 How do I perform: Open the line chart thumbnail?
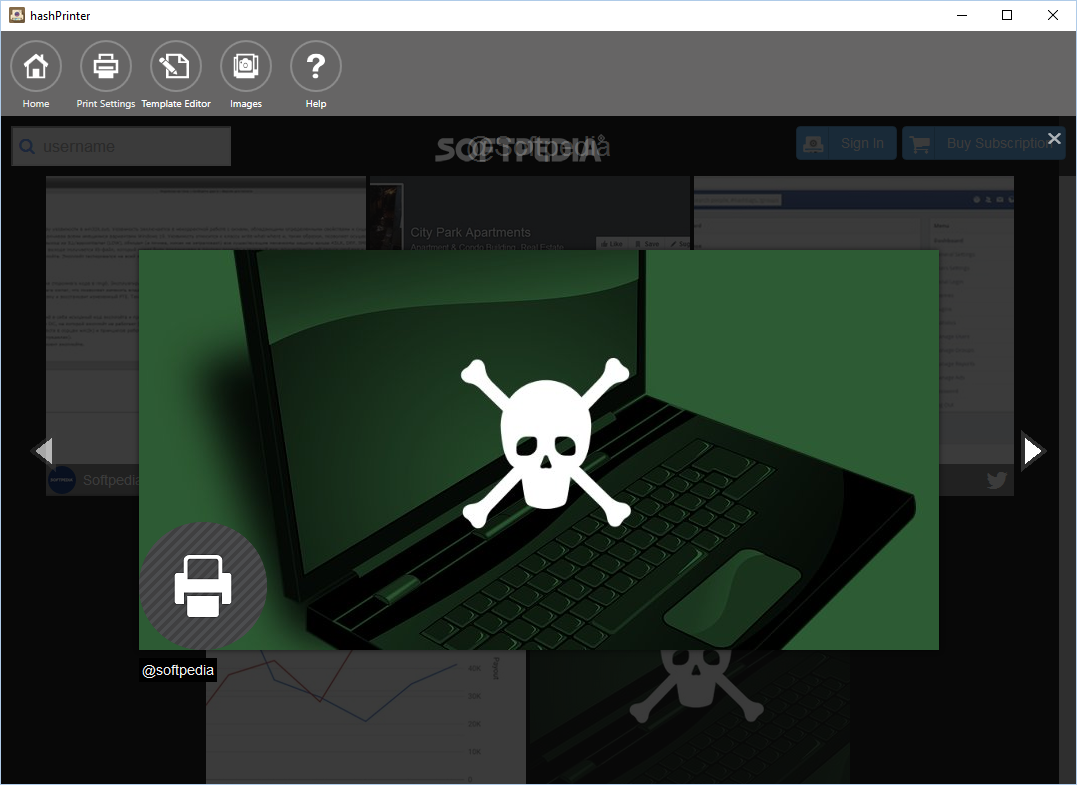(x=365, y=716)
